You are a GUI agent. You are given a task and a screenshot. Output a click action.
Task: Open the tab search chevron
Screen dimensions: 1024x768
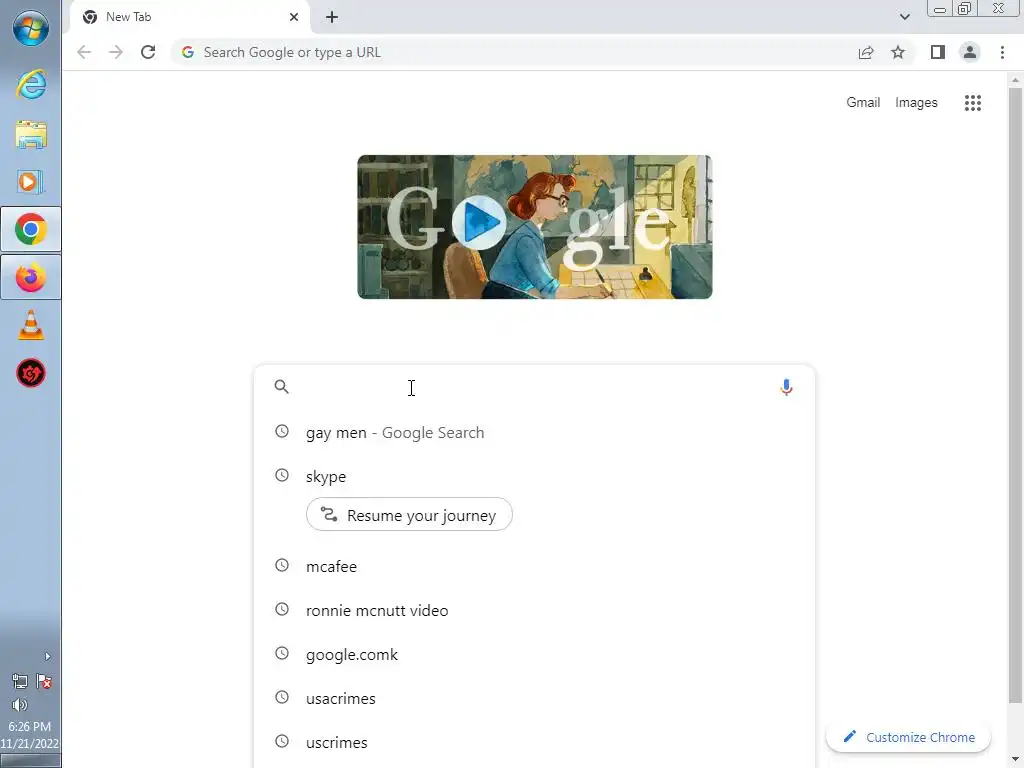904,17
